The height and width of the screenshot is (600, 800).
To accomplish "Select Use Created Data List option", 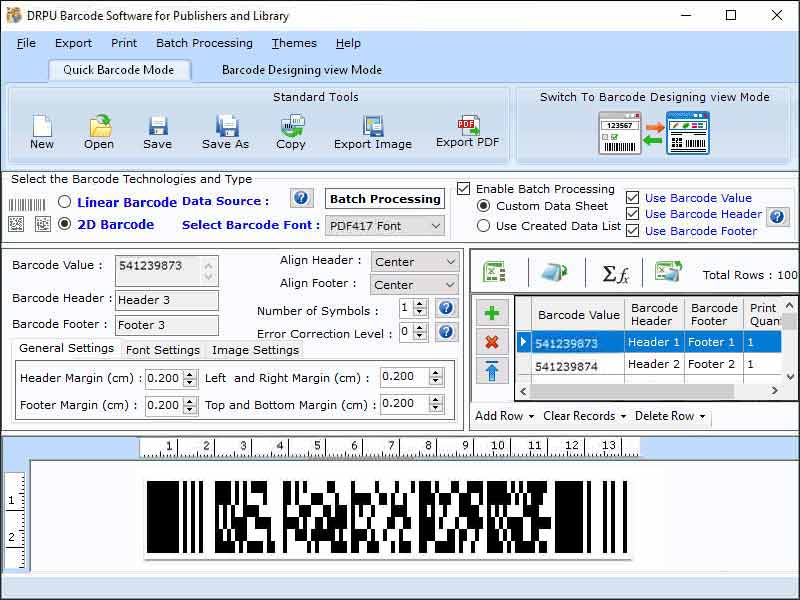I will pyautogui.click(x=484, y=225).
